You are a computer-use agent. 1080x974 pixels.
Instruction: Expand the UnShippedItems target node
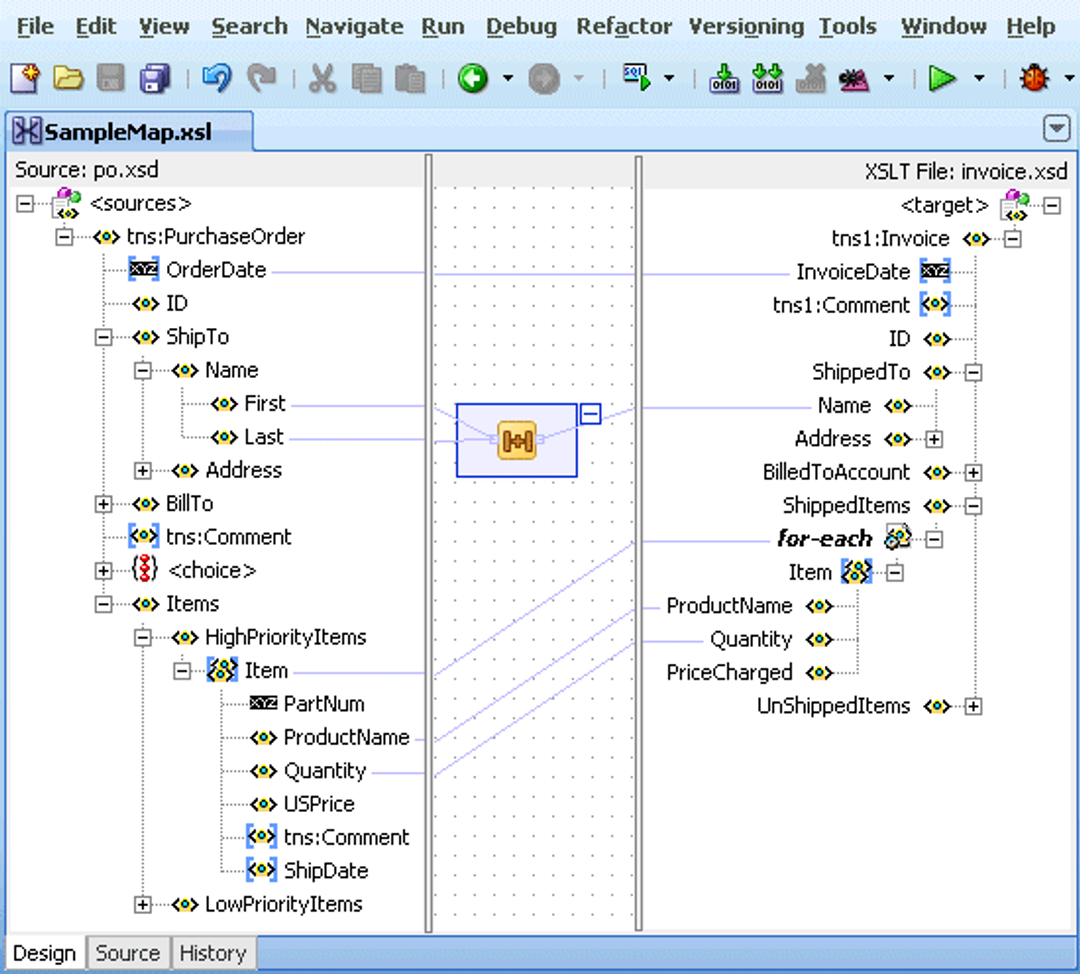tap(973, 706)
